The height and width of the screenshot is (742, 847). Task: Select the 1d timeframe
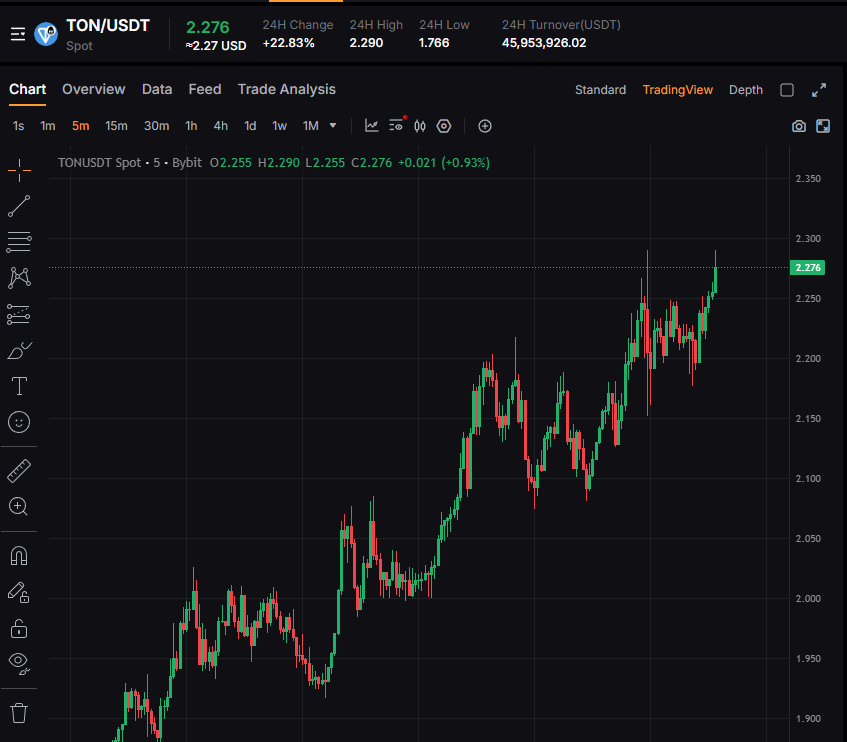pos(250,126)
